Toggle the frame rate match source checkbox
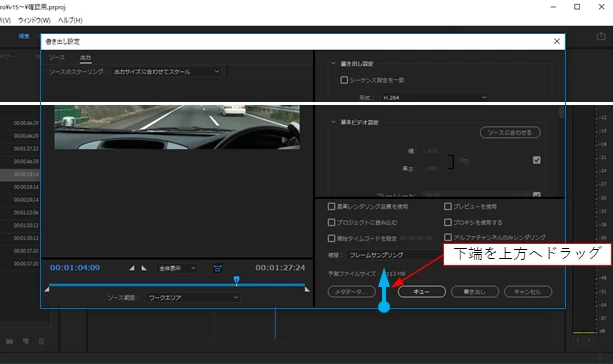The width and height of the screenshot is (613, 364). click(537, 194)
